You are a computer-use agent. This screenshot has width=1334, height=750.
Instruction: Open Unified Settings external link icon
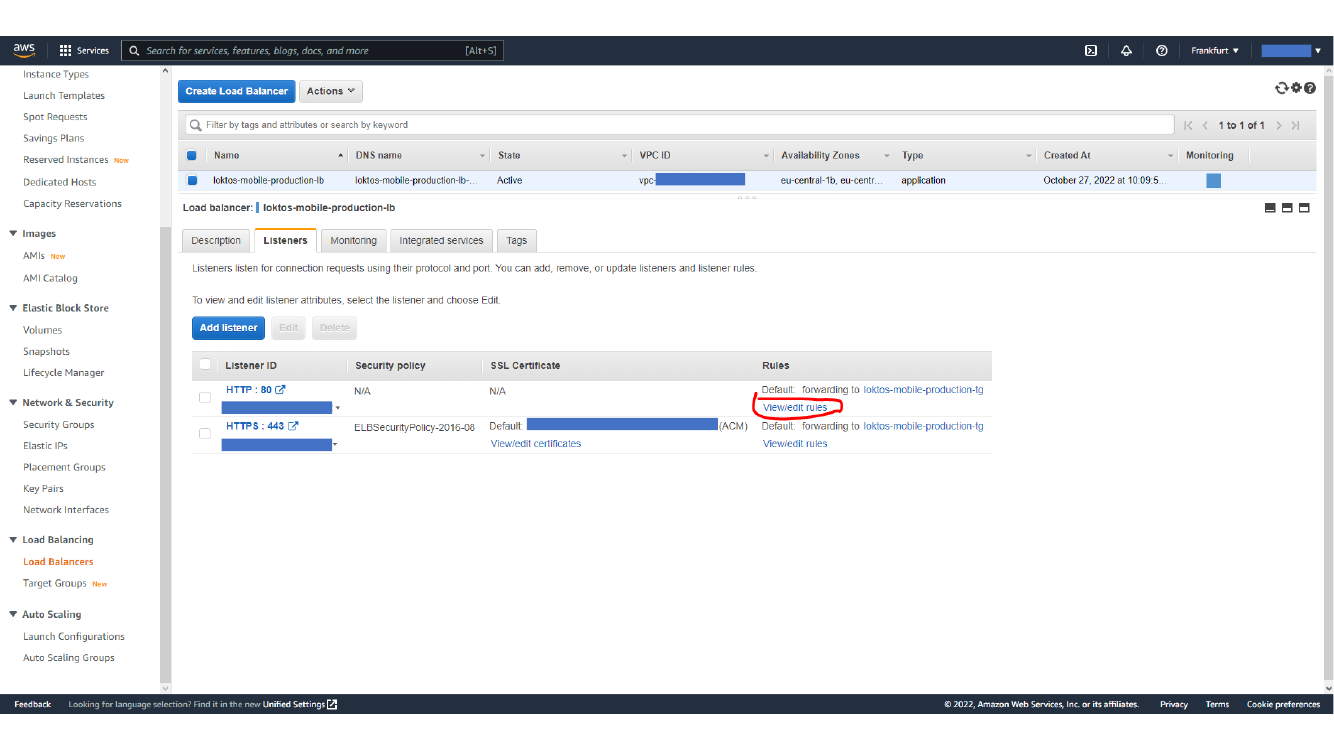point(333,704)
